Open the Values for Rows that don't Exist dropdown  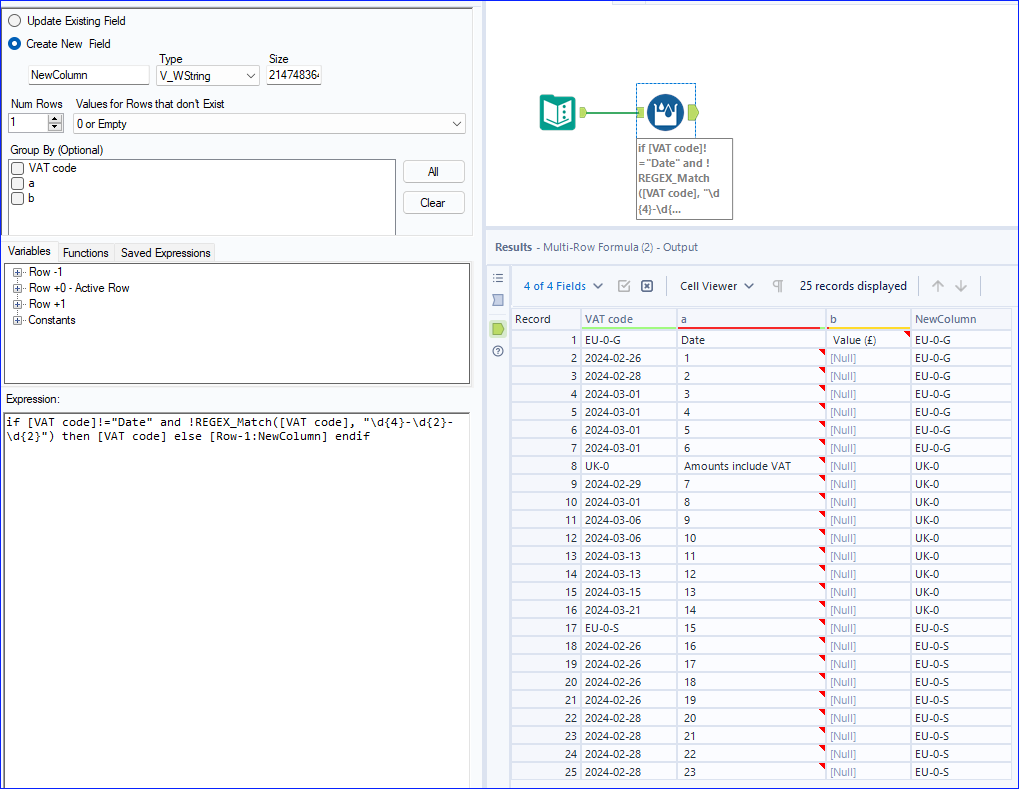pyautogui.click(x=269, y=124)
